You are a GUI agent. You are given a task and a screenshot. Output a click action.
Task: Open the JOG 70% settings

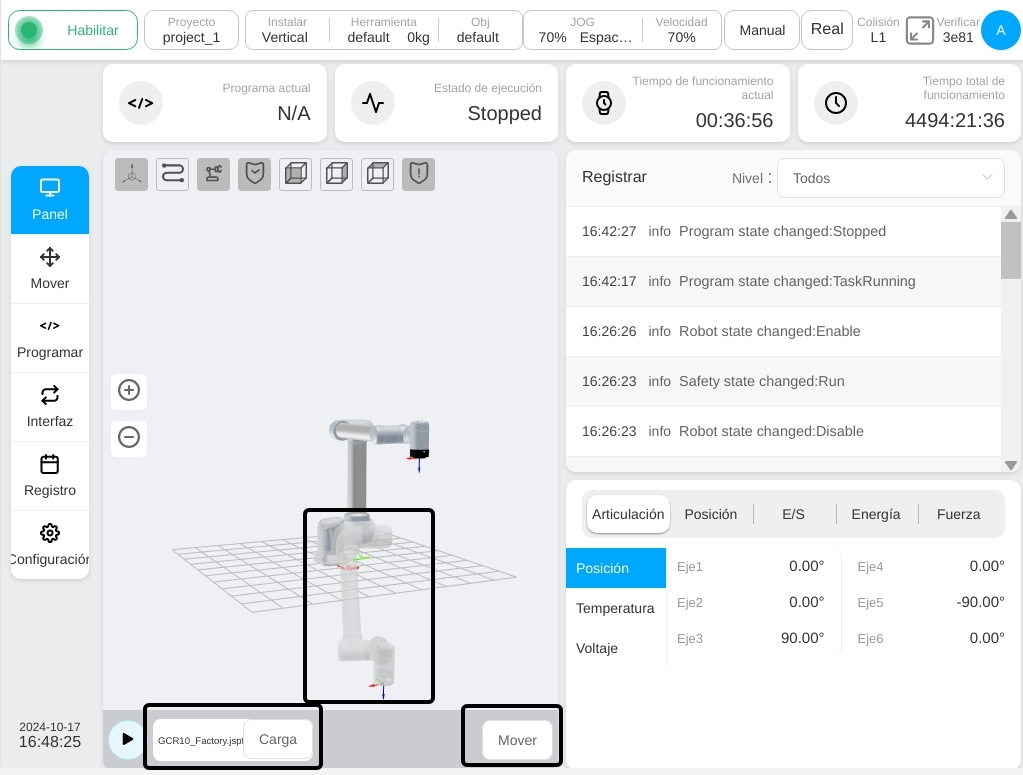click(x=583, y=30)
